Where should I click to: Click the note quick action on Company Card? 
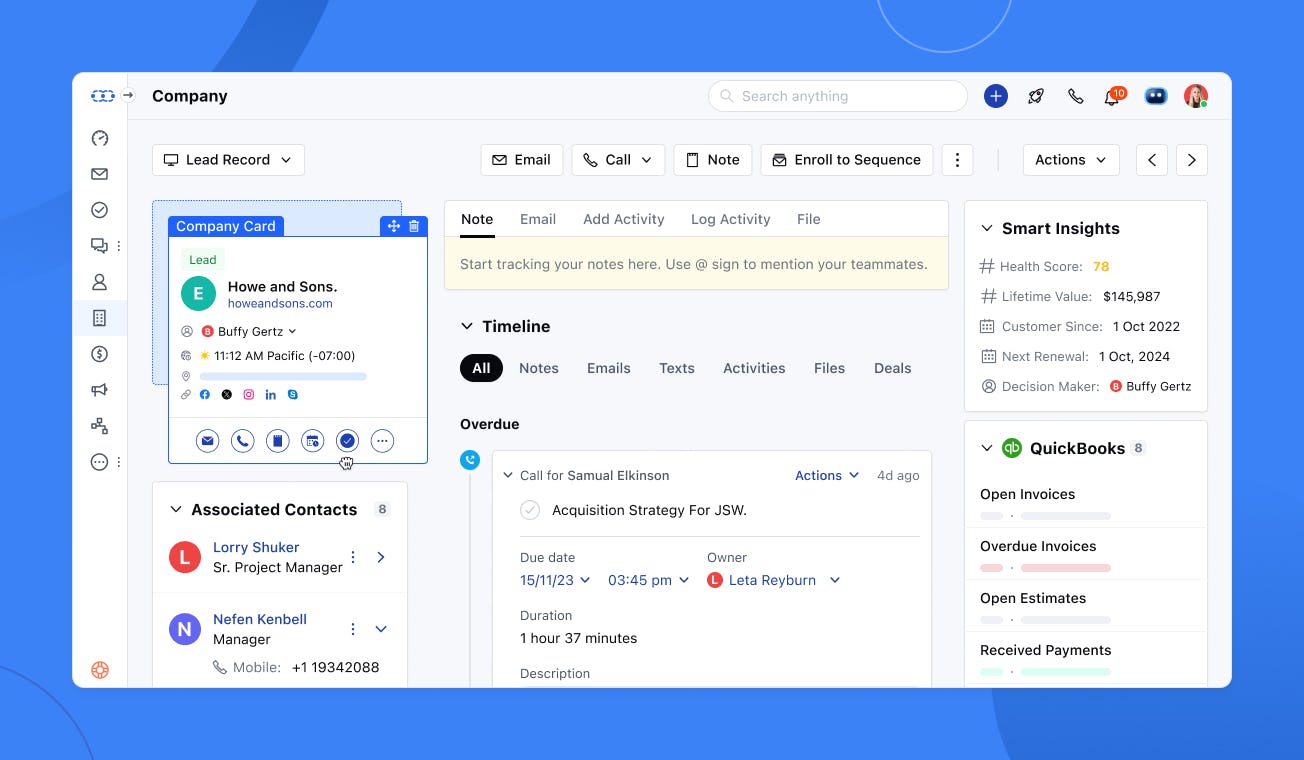pos(277,440)
